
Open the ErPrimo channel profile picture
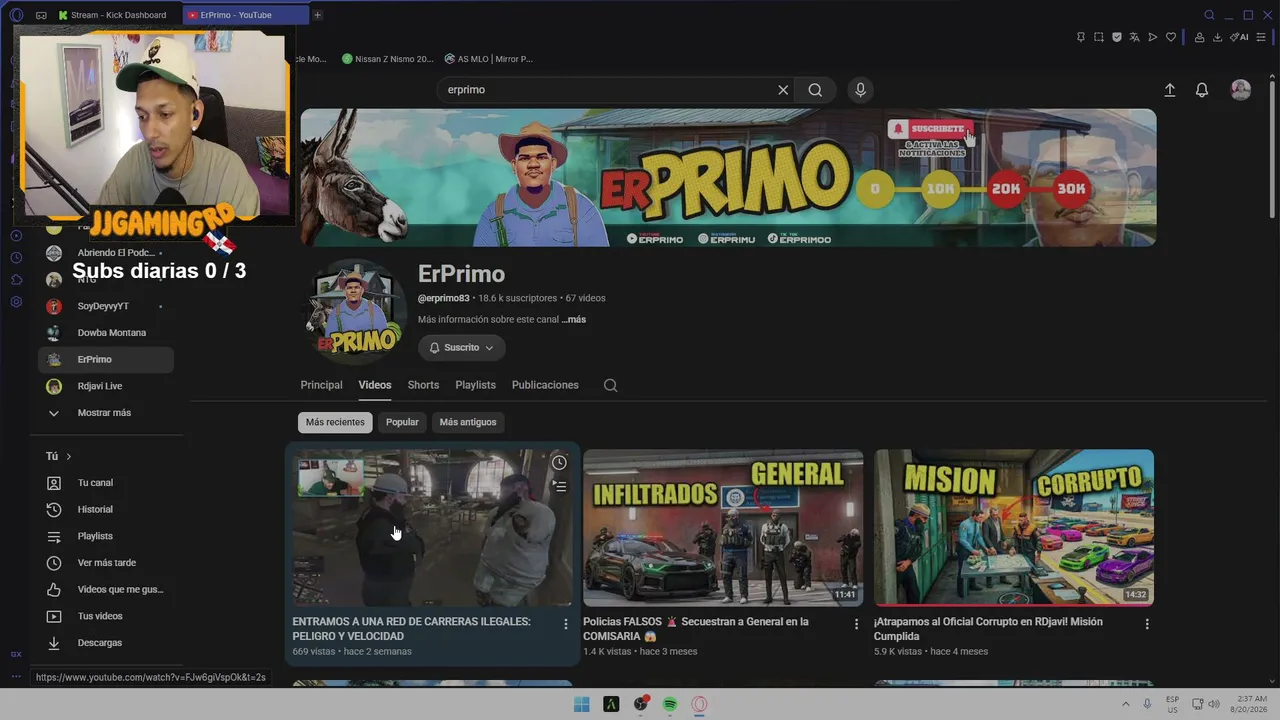353,311
